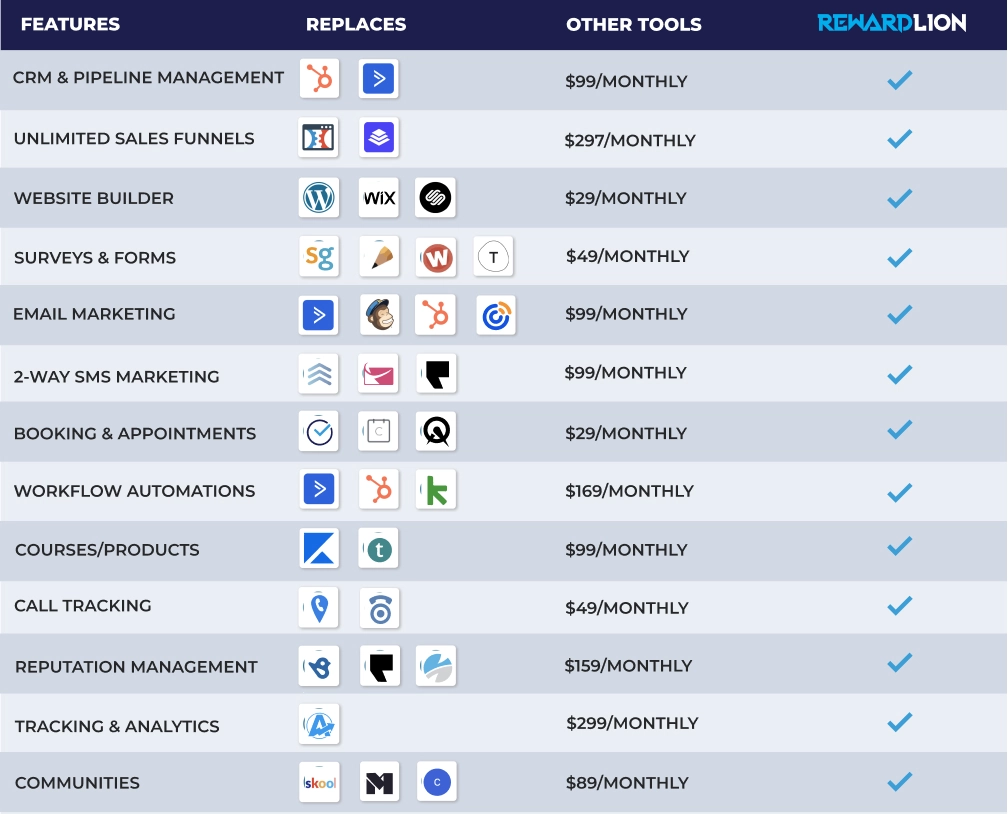Click the Replaces column header

coord(356,24)
